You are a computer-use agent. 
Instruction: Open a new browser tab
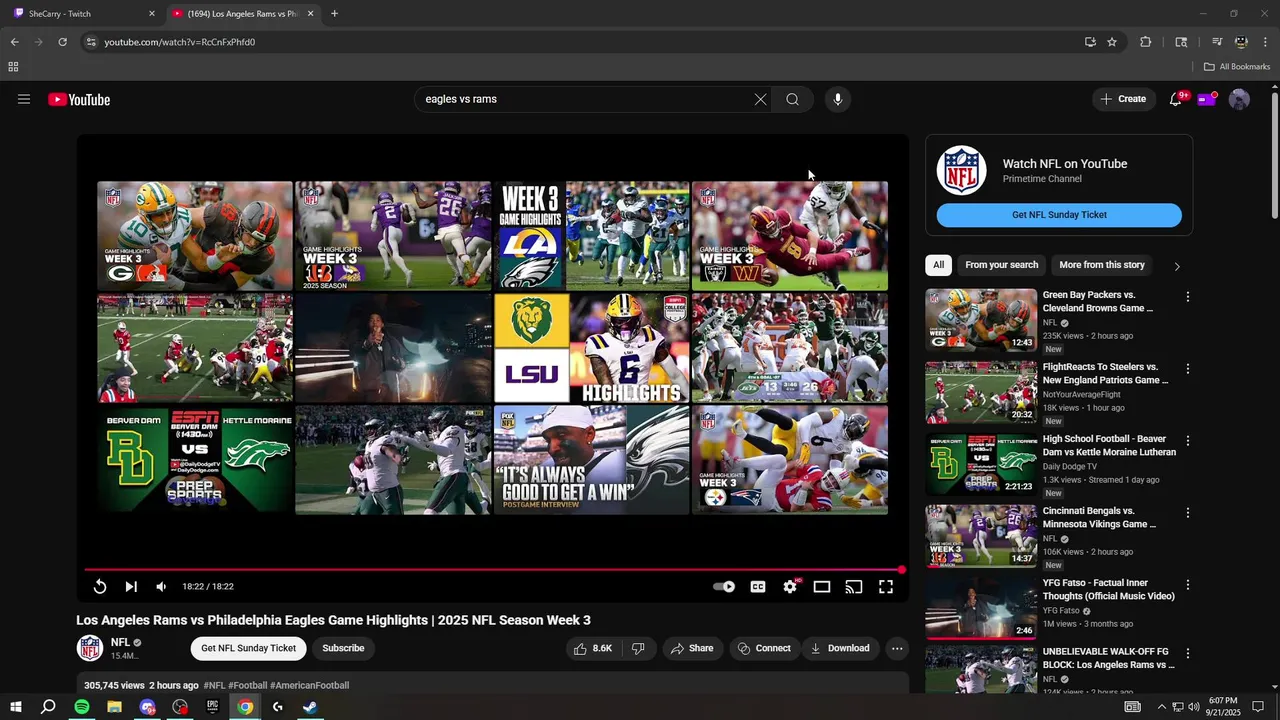pos(334,14)
